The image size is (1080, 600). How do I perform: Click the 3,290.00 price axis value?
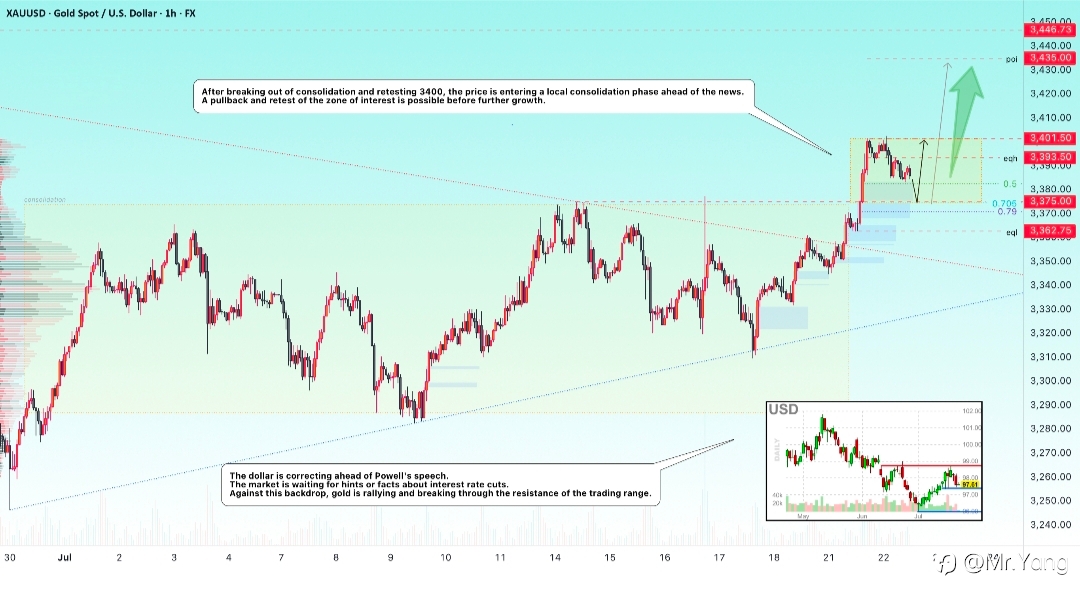[1050, 404]
